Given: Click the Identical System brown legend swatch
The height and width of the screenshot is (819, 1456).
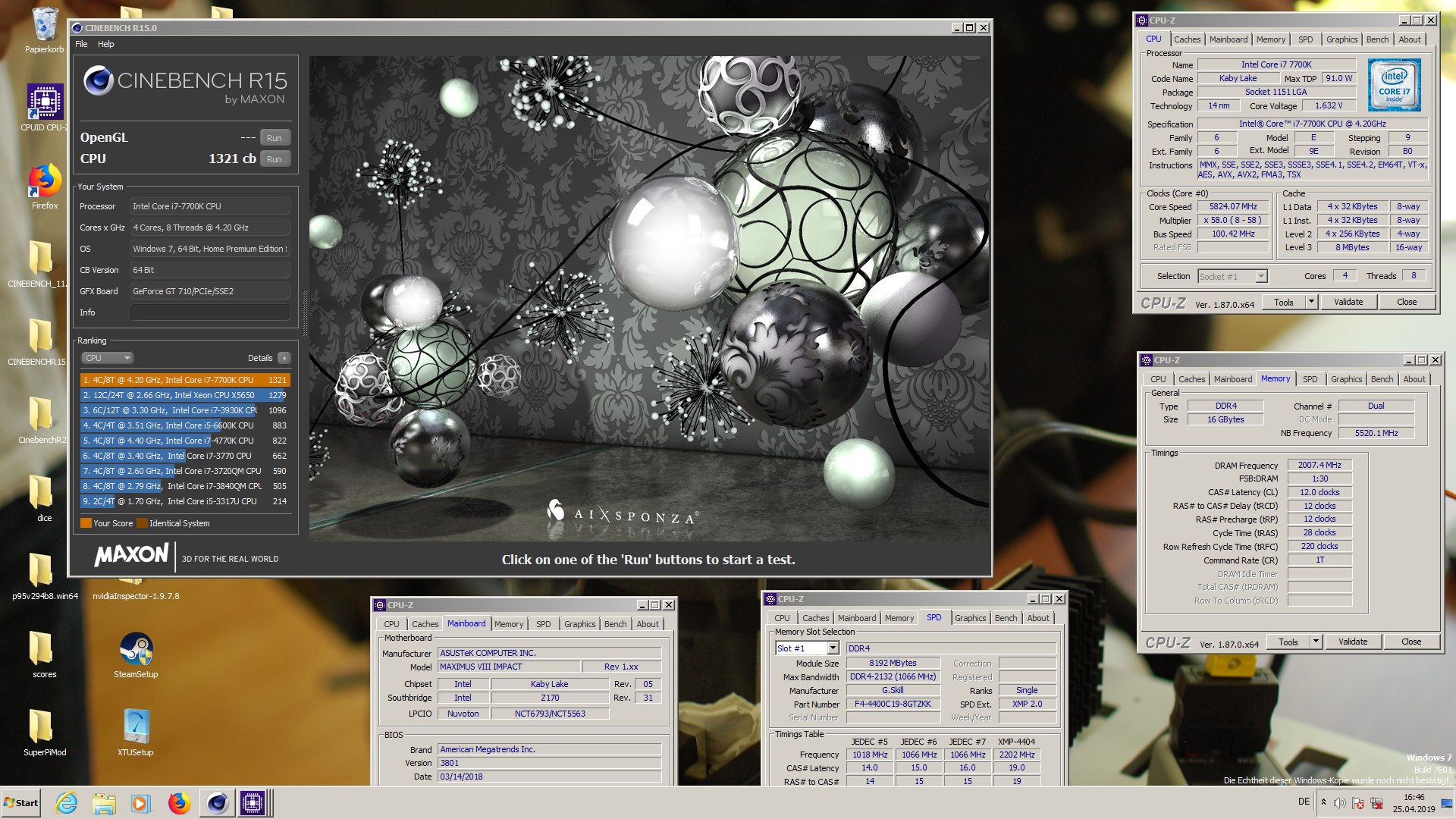Looking at the screenshot, I should click(142, 523).
